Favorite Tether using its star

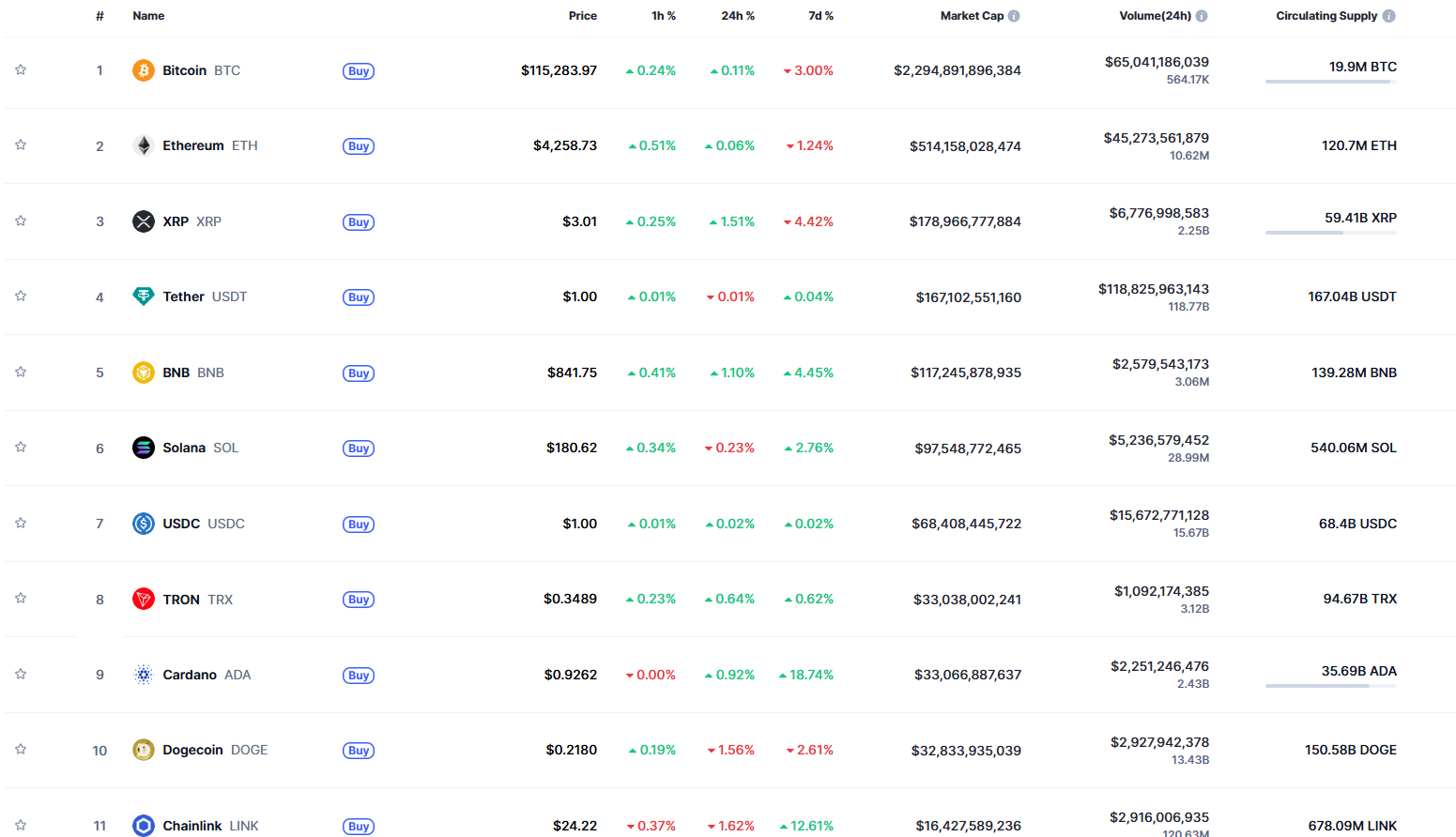pyautogui.click(x=21, y=296)
